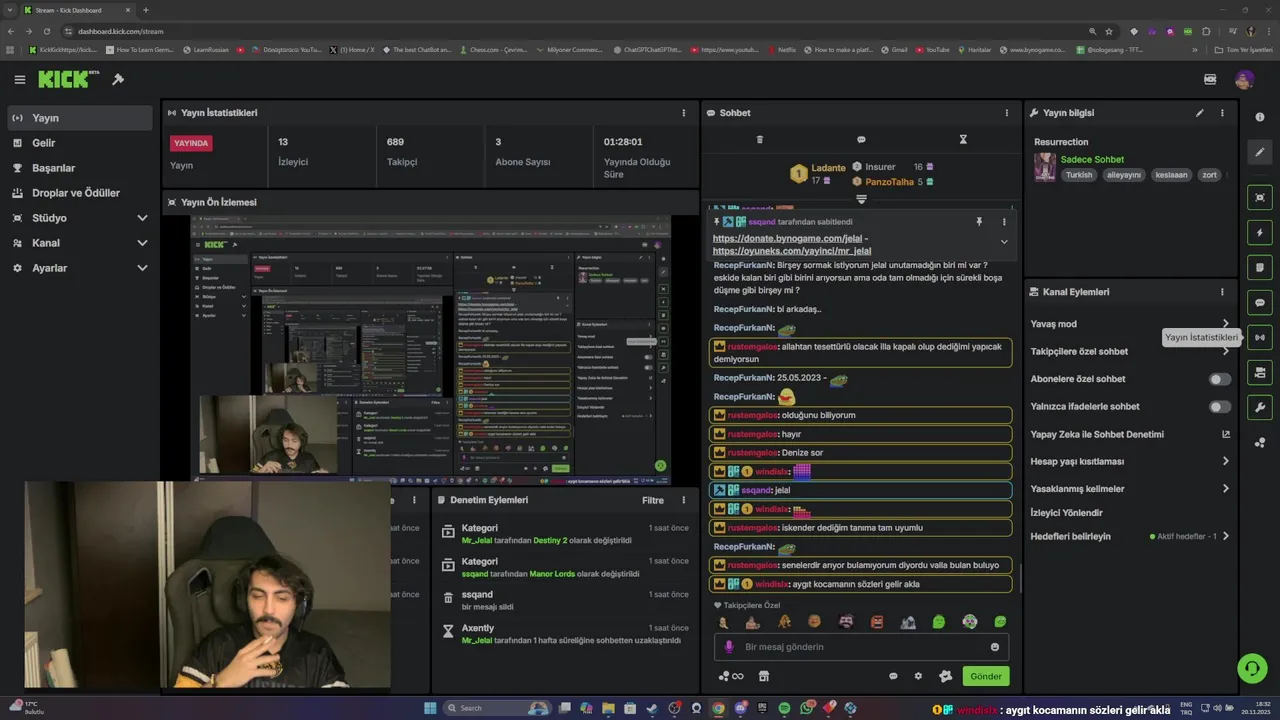1280x720 pixels.
Task: Click the icon left of the profile avatar
Action: (1210, 79)
